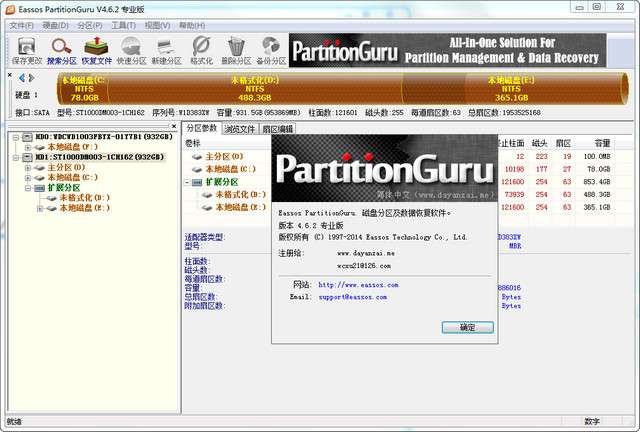
Task: Open the 工具(T) menu
Action: click(124, 25)
